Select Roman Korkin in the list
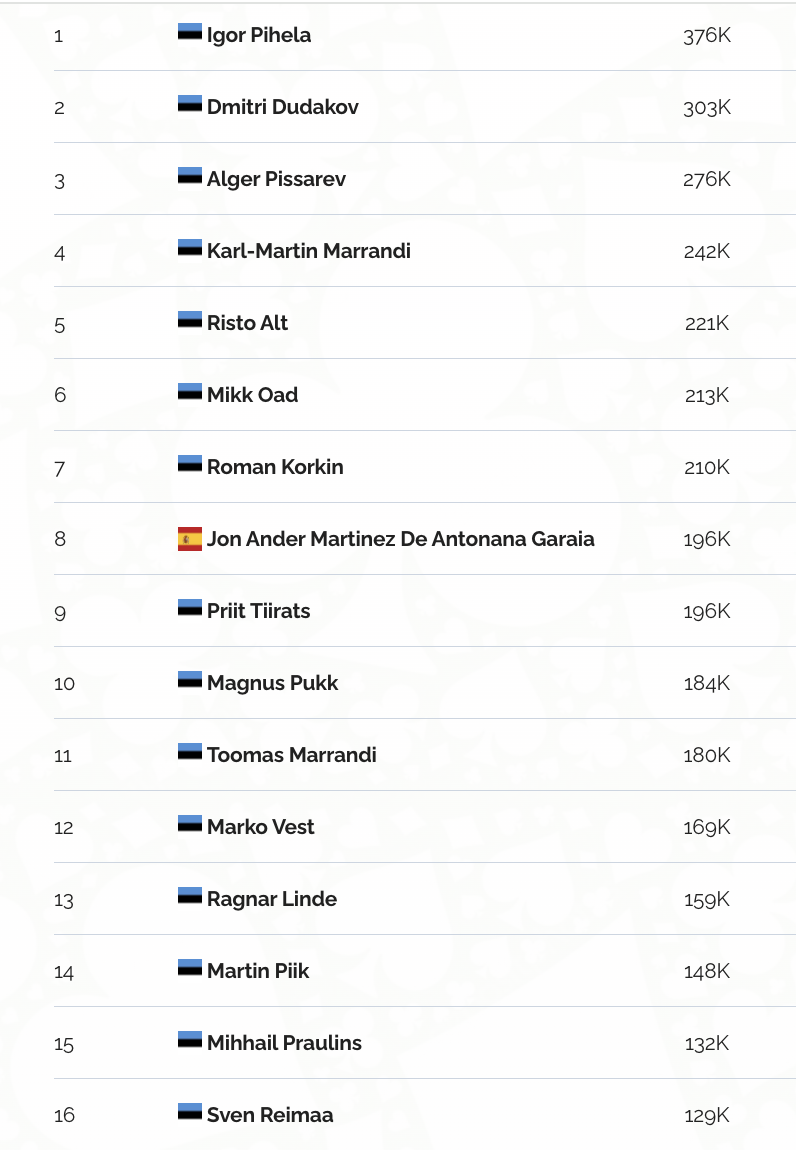Image resolution: width=796 pixels, height=1150 pixels. pyautogui.click(x=275, y=467)
